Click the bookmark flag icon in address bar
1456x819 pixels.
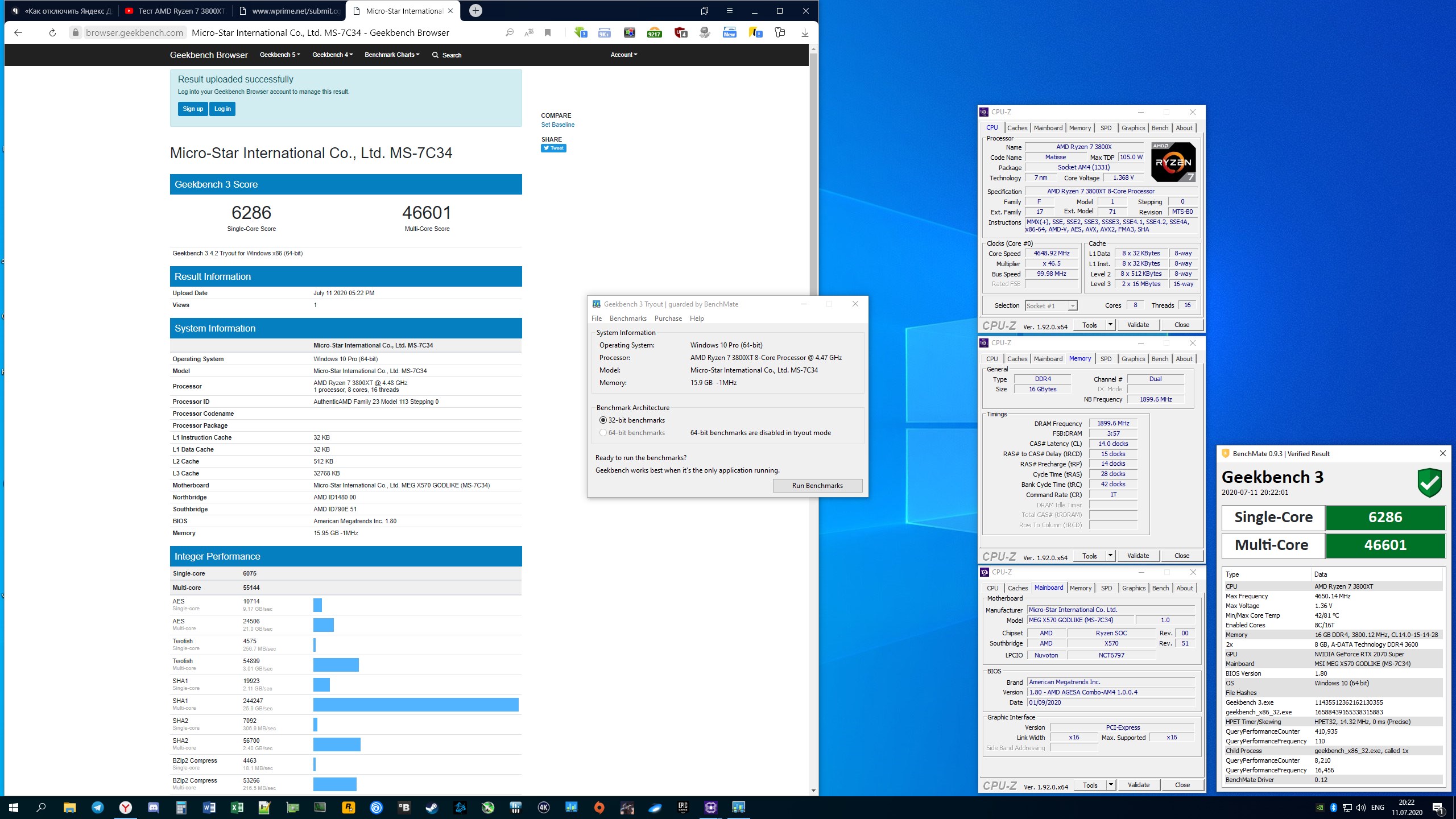pos(548,33)
